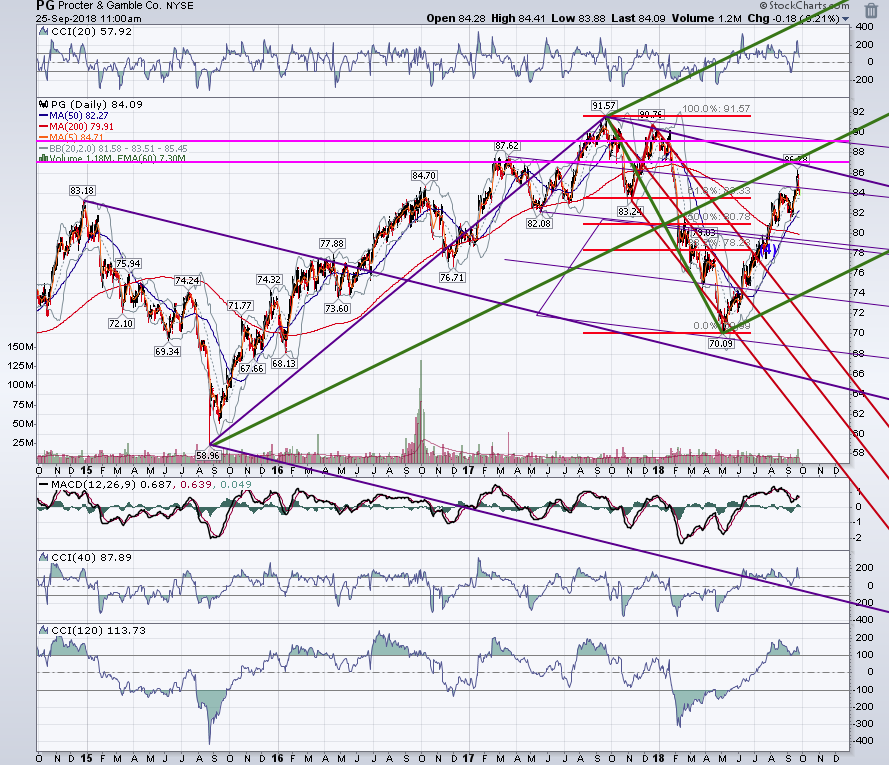Click the 70.09 trough price label

coord(721,344)
